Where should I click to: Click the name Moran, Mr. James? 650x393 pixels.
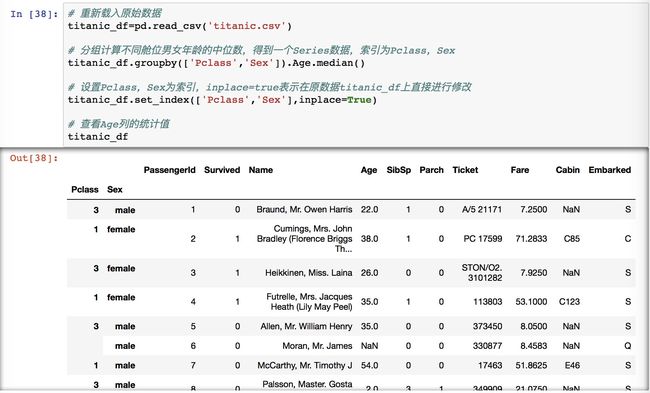[x=317, y=346]
